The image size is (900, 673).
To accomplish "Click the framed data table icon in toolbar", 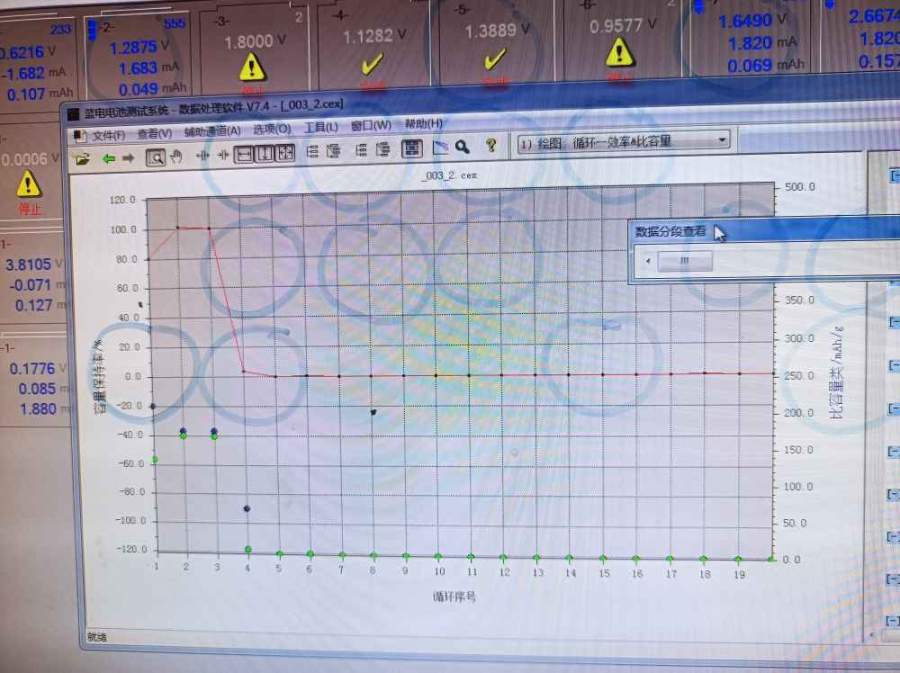I will [412, 149].
